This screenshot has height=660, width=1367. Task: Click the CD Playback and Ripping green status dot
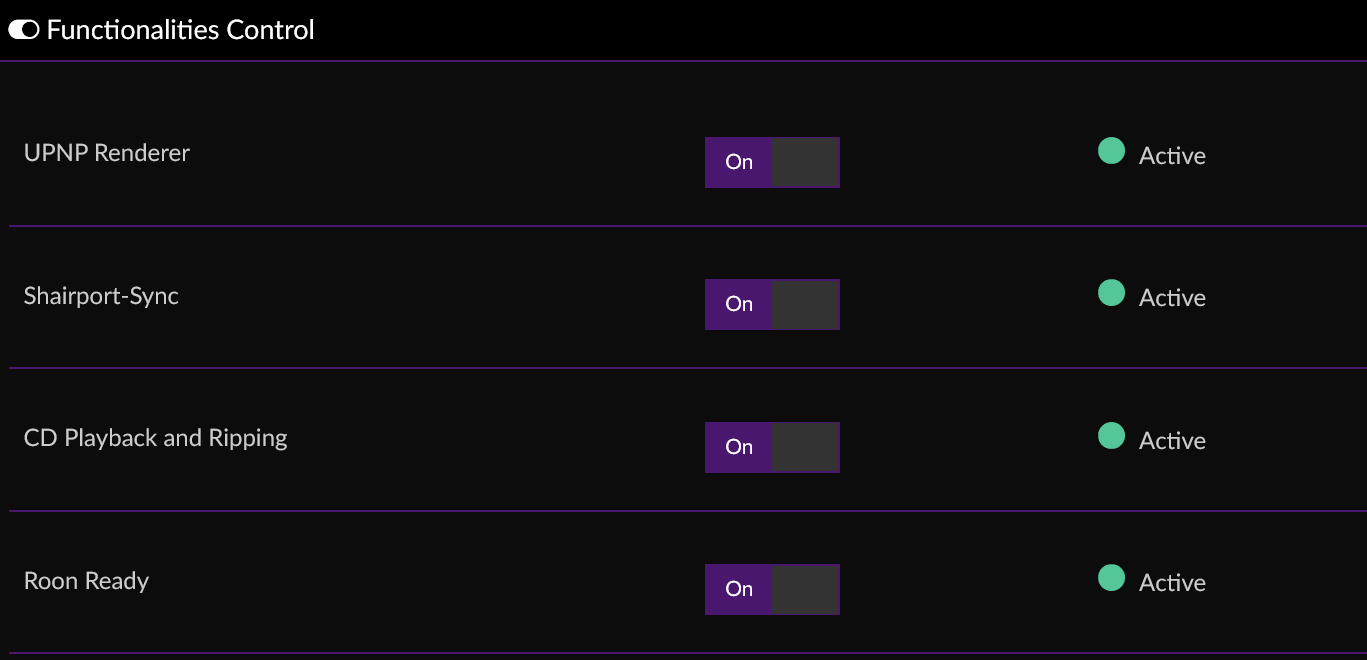[1111, 436]
